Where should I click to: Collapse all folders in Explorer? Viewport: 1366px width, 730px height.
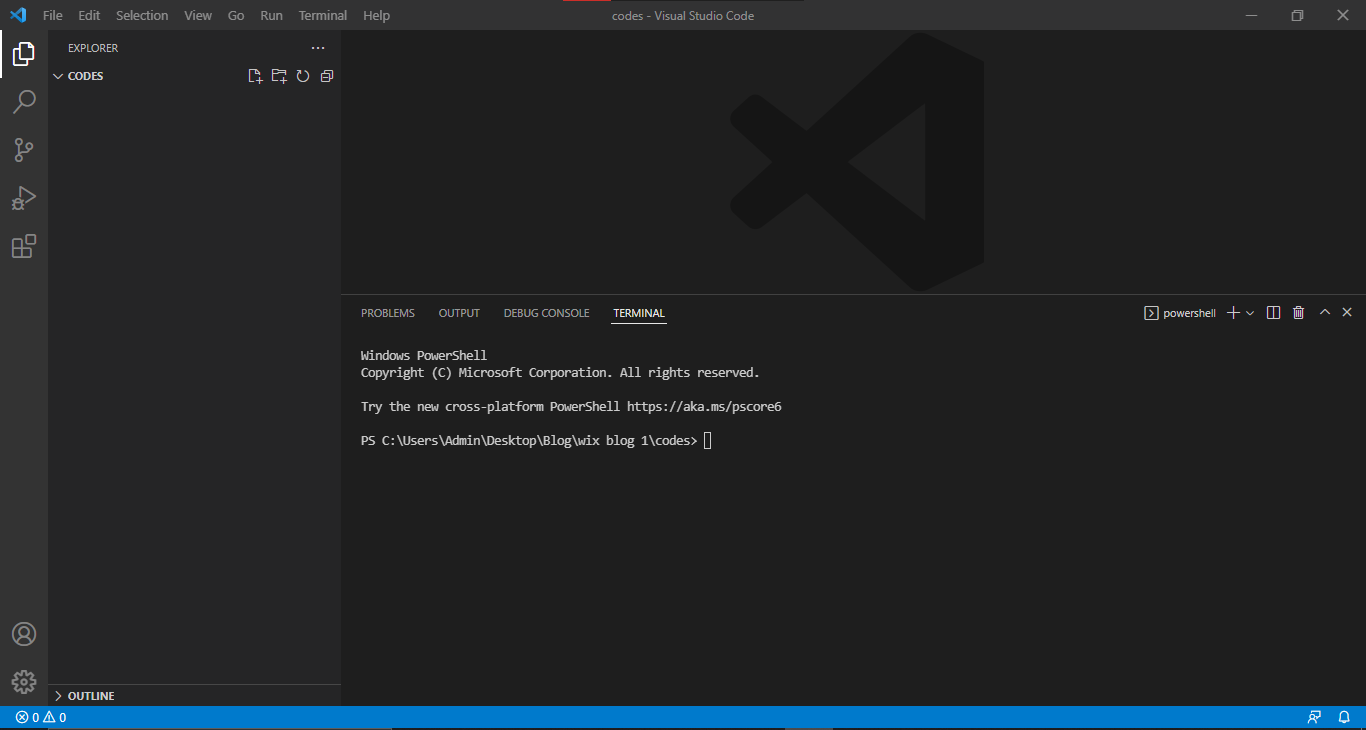click(327, 76)
